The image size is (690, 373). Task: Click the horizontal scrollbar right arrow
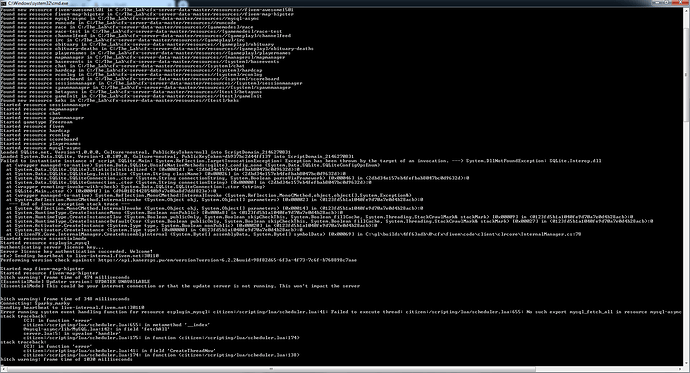[680, 369]
